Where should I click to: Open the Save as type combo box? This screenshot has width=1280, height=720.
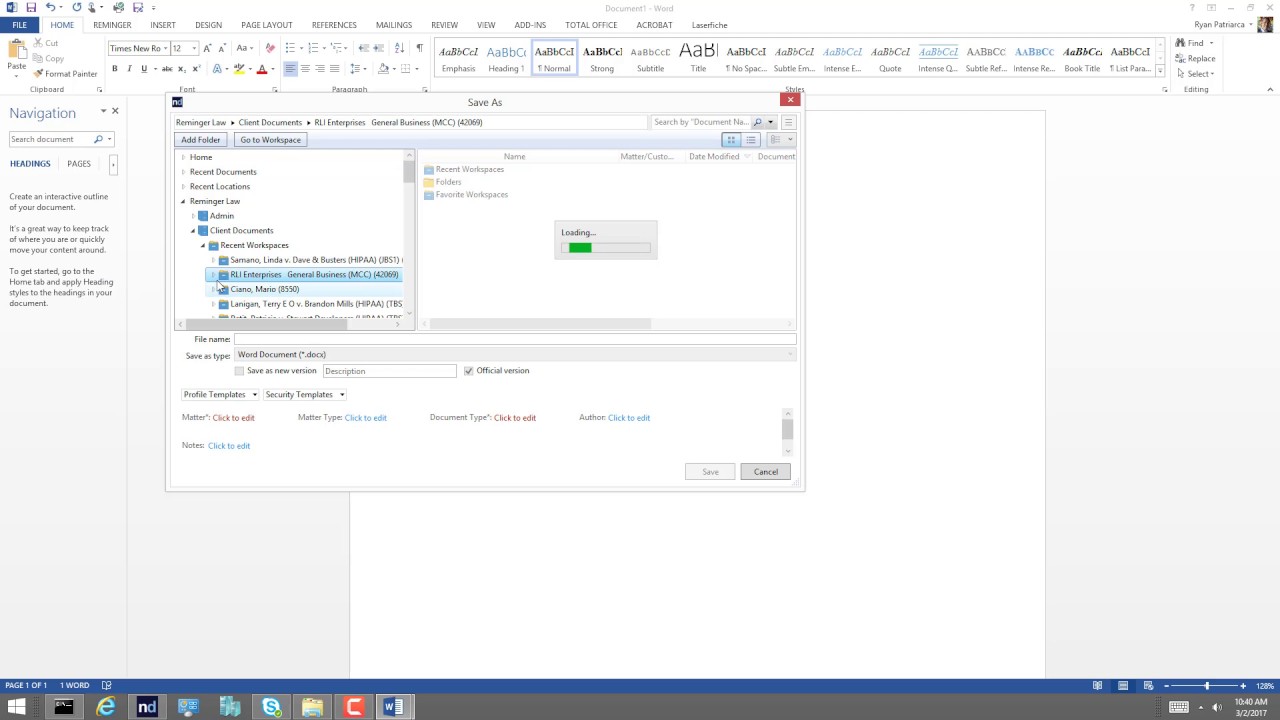coord(515,355)
